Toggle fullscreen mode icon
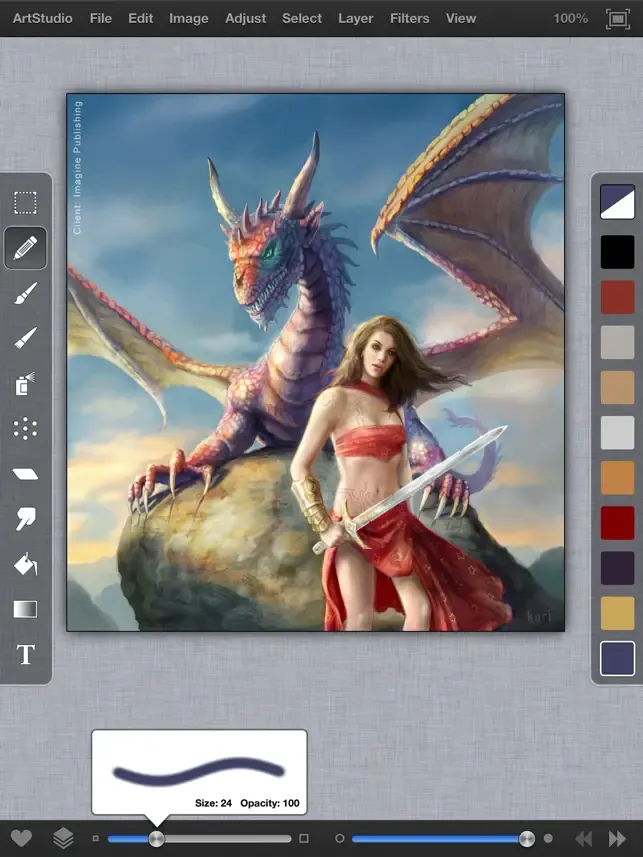Viewport: 643px width, 857px height. [x=618, y=19]
